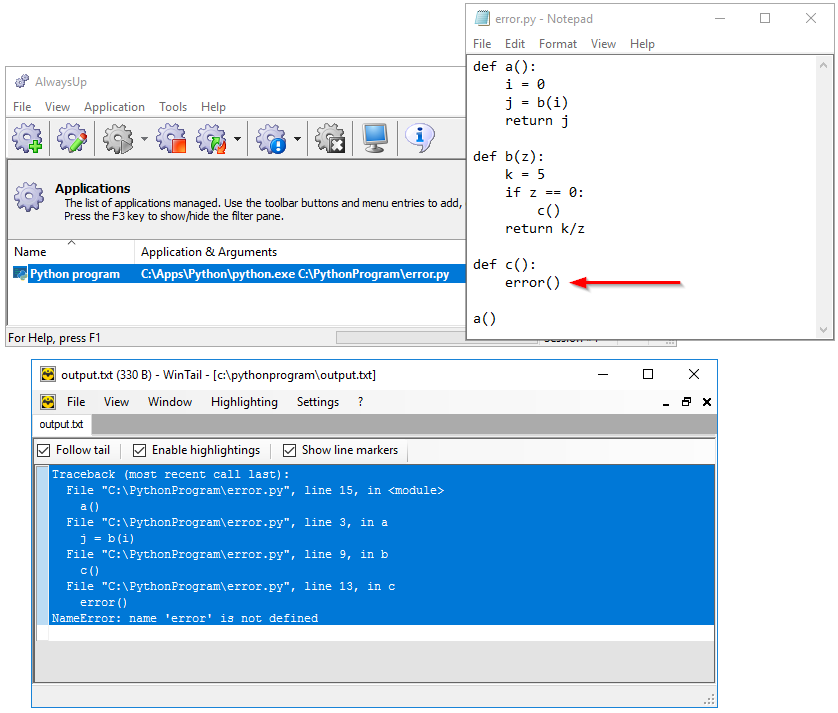Open AlwaysUp File menu
The width and height of the screenshot is (838, 713).
pyautogui.click(x=22, y=107)
